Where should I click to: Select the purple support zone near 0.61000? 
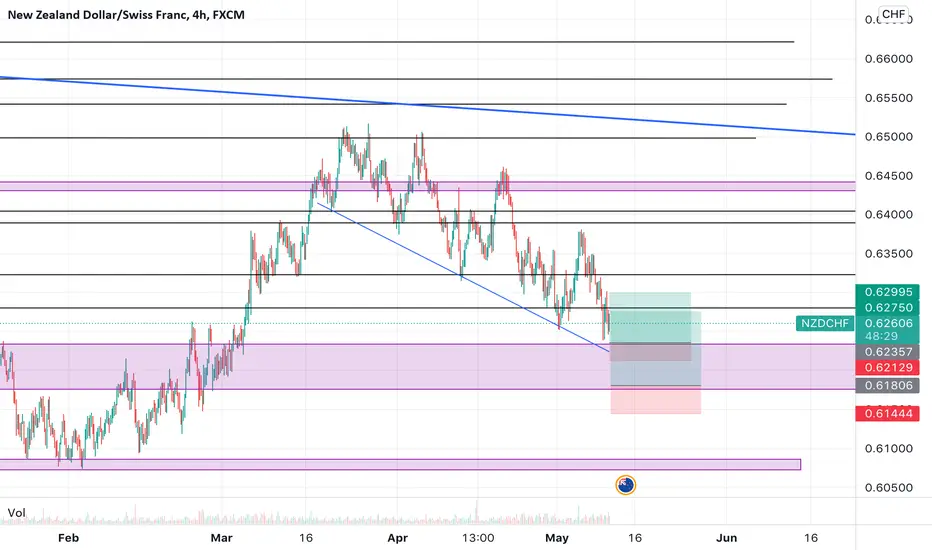(x=400, y=464)
